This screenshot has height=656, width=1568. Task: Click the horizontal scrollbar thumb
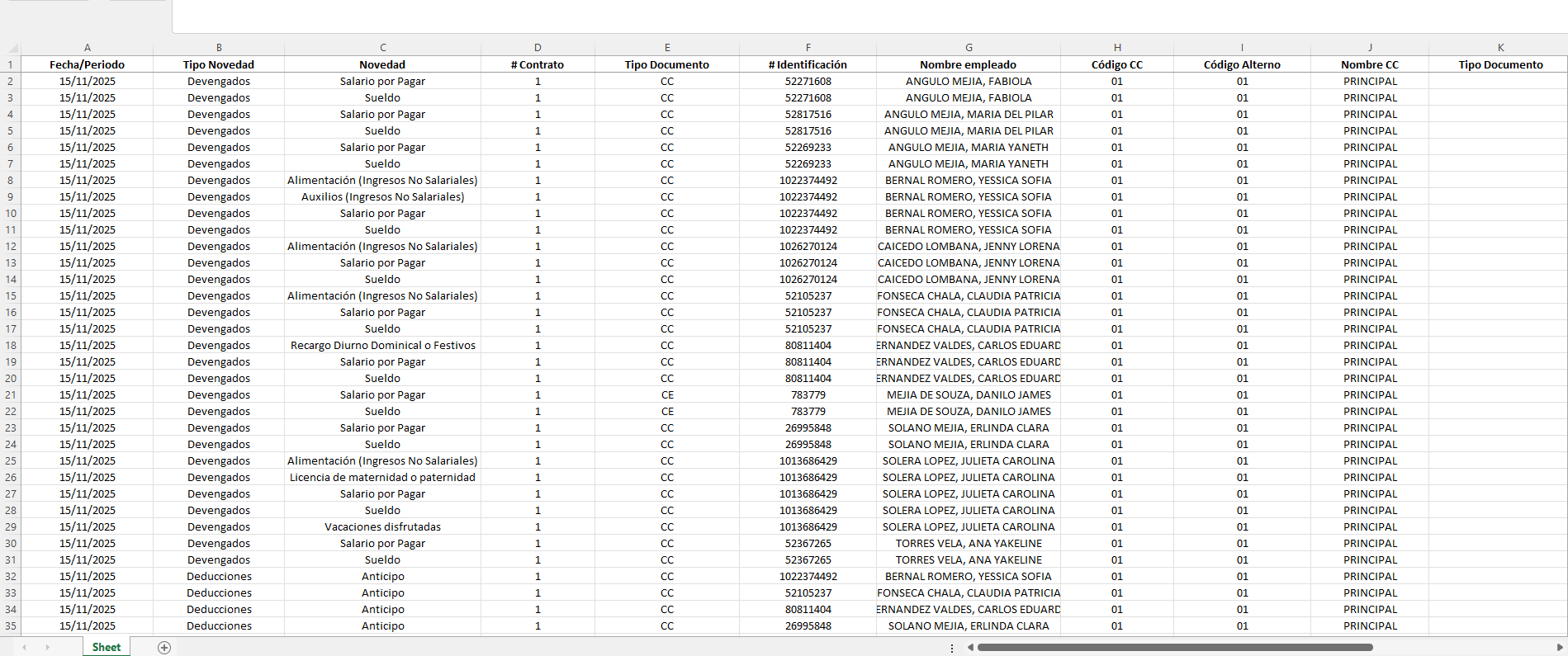click(x=1174, y=648)
